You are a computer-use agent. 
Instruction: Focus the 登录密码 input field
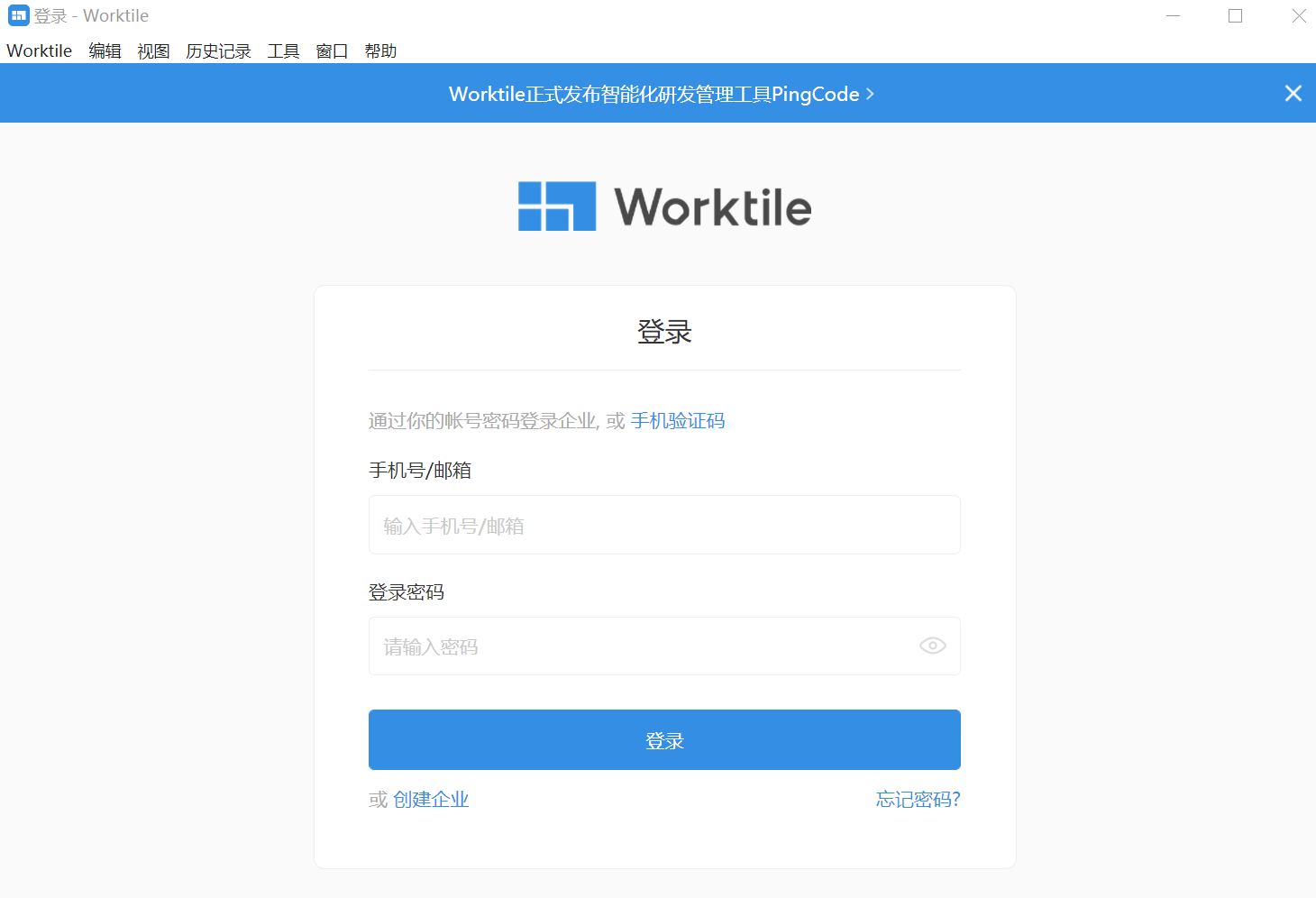[x=664, y=646]
